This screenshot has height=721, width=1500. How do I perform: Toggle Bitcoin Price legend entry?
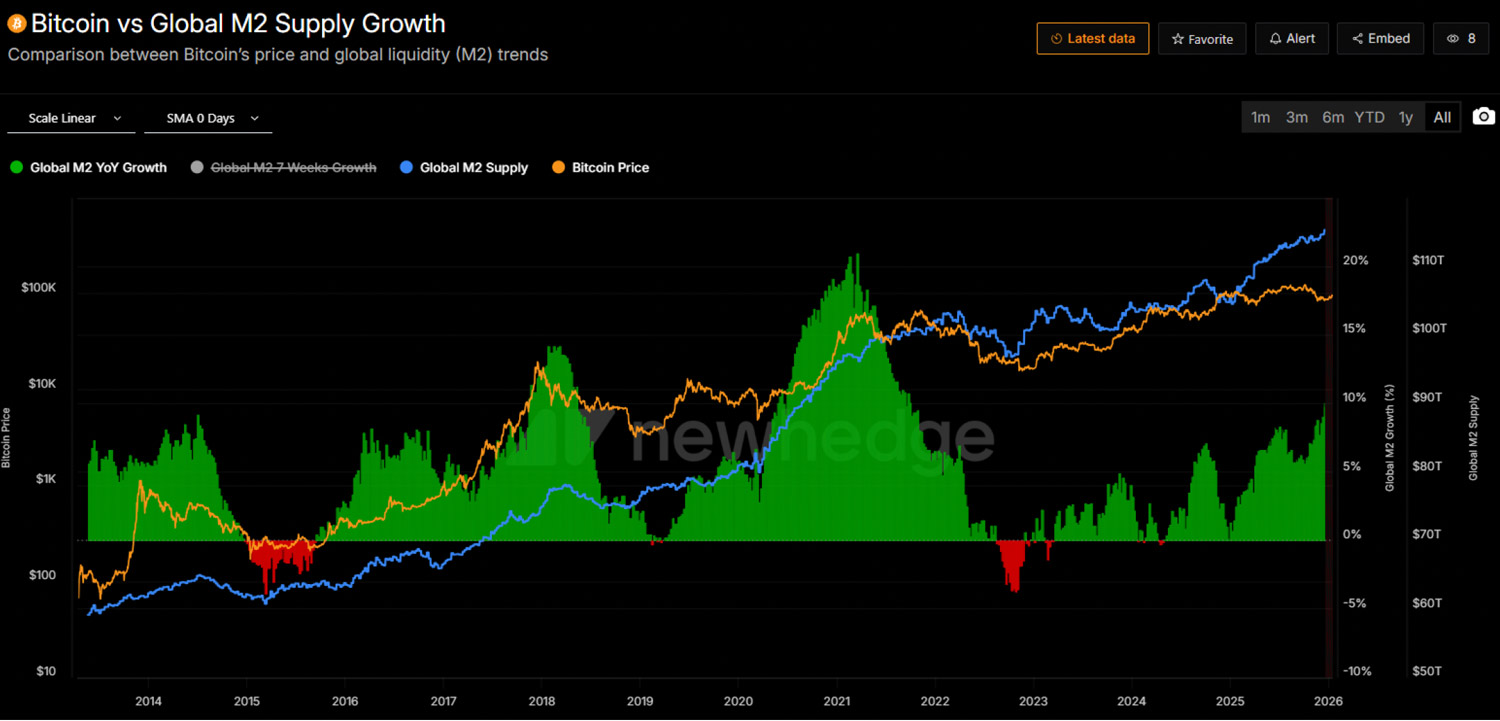click(600, 168)
